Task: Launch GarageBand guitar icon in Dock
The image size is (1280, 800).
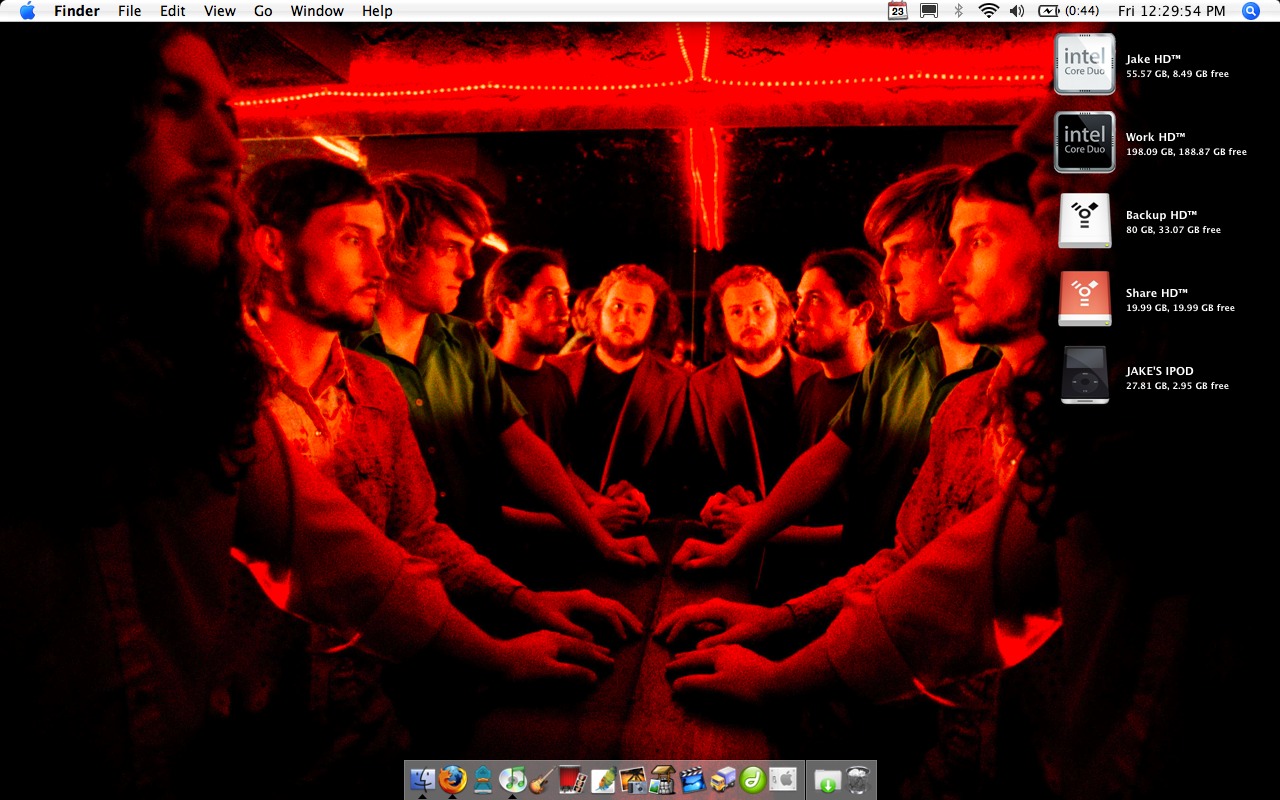Action: coord(542,779)
